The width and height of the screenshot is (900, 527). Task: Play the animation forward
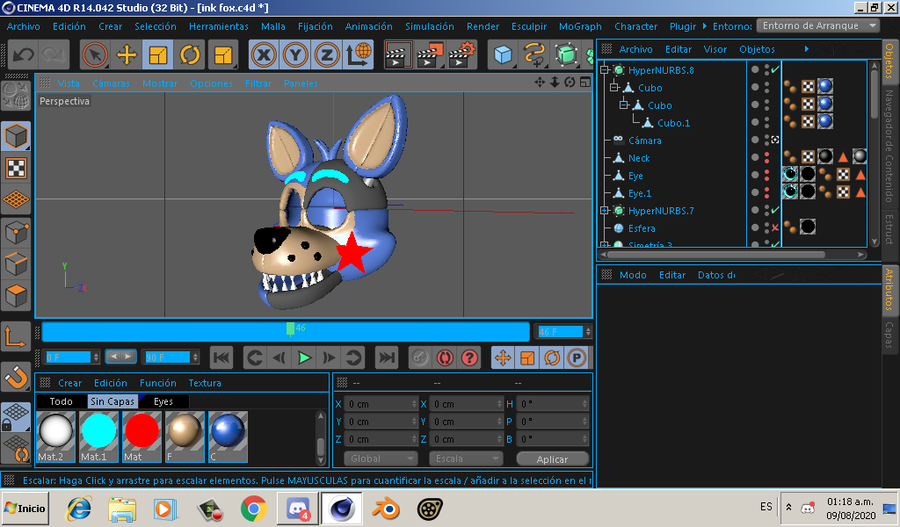point(304,358)
